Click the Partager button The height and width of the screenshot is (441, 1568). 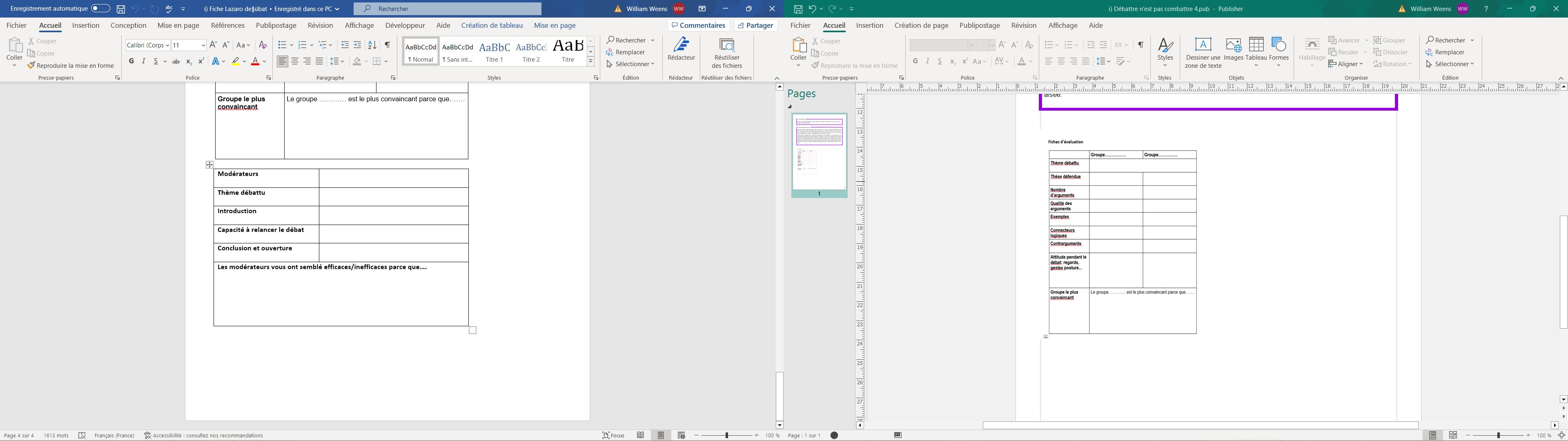[755, 26]
